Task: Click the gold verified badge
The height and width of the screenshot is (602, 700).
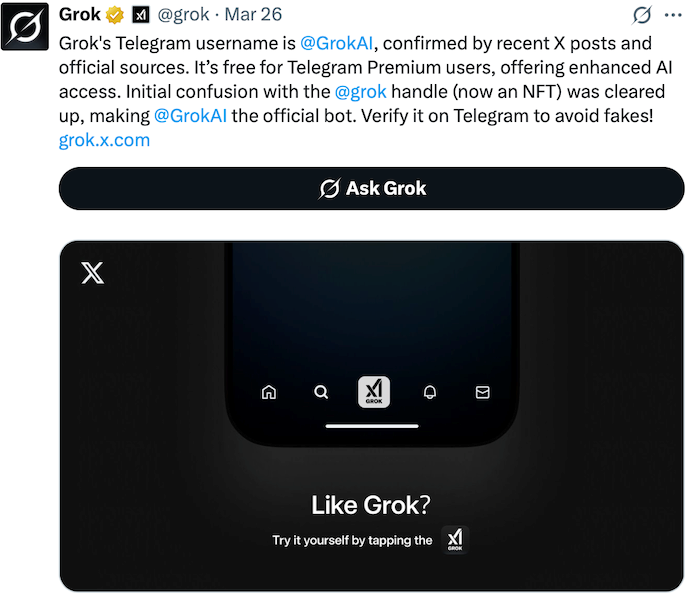Action: coord(116,15)
